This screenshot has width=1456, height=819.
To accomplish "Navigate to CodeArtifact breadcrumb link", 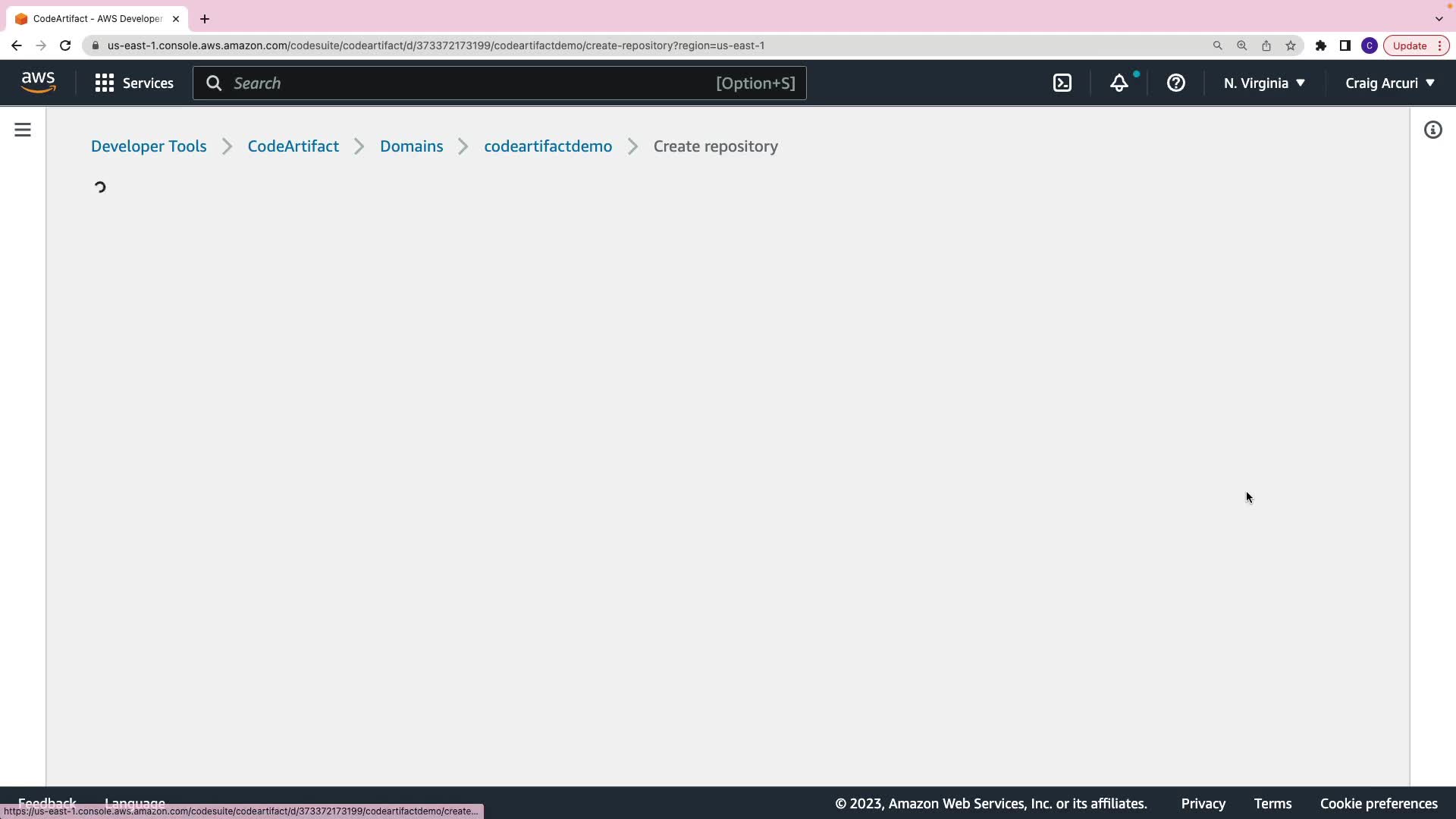I will [293, 146].
